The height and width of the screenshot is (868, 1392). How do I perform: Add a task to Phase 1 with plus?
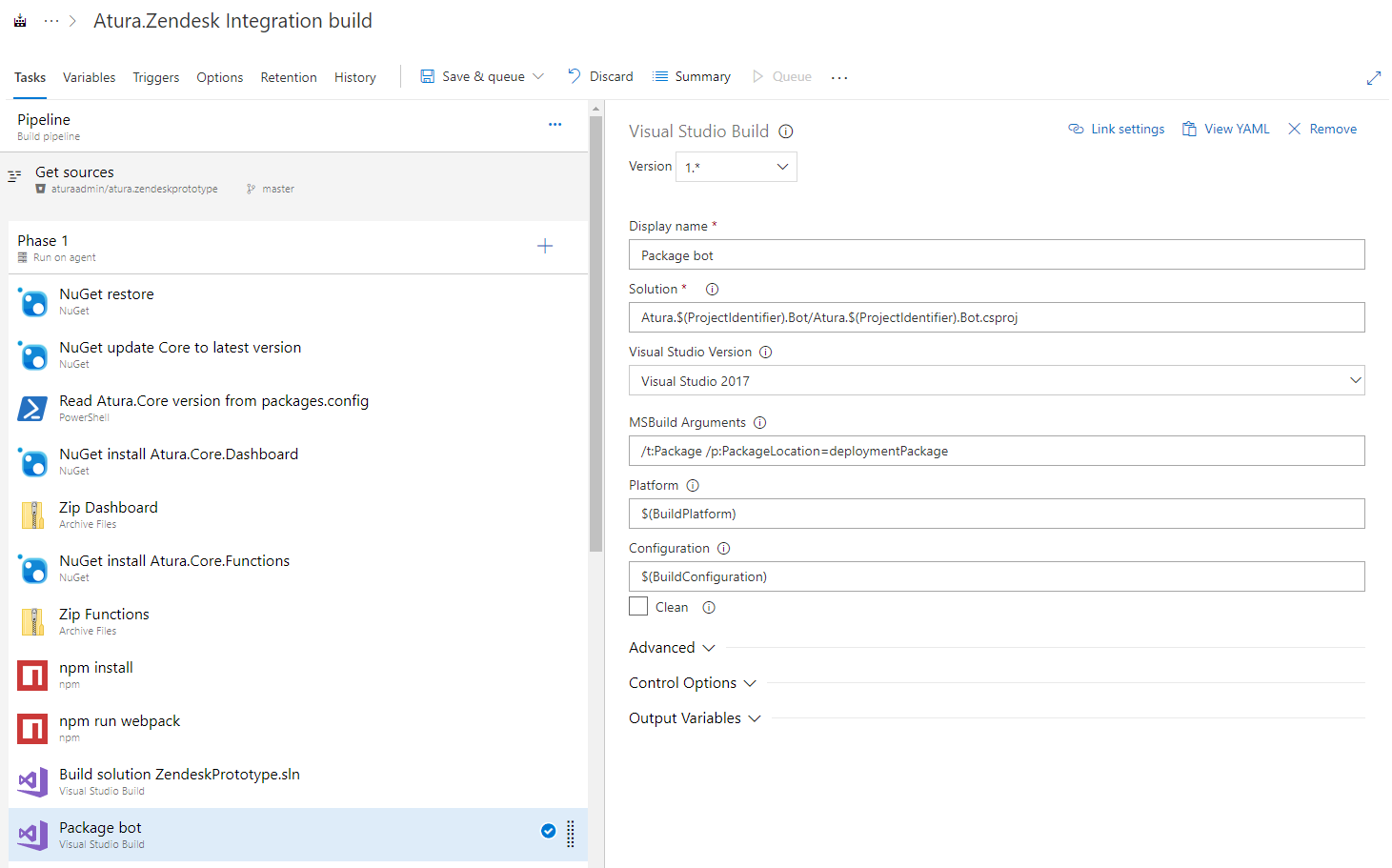545,247
